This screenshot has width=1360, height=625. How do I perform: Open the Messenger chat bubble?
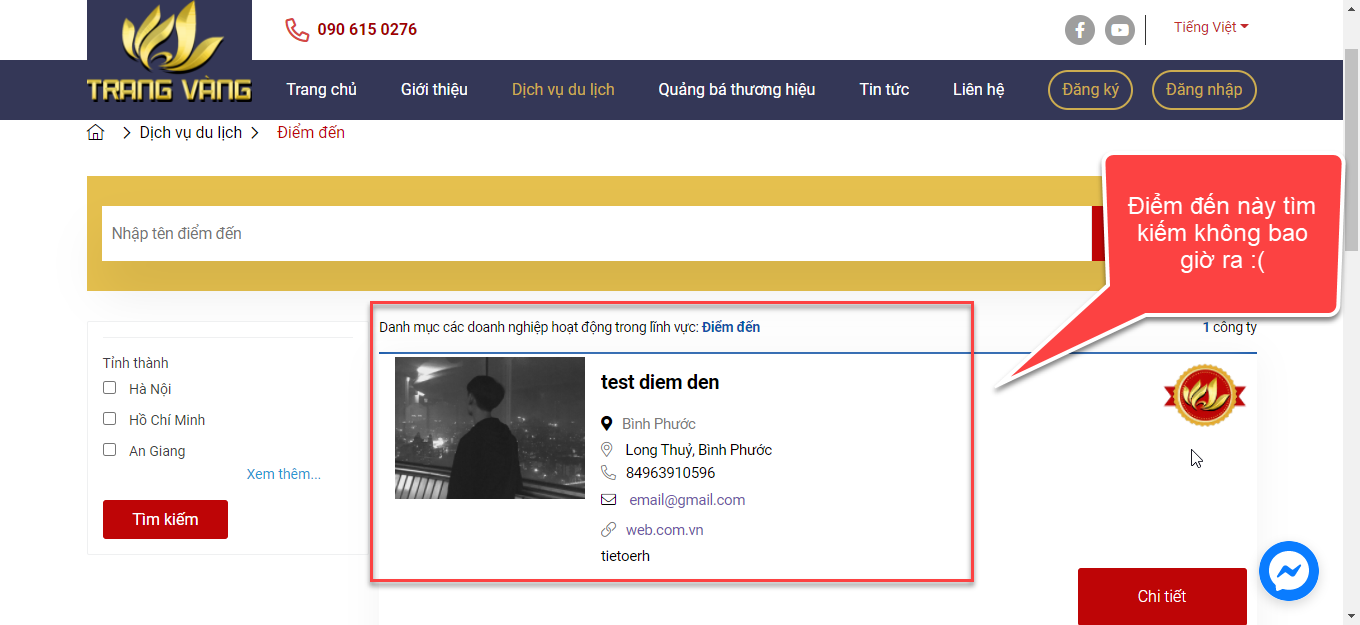1288,571
